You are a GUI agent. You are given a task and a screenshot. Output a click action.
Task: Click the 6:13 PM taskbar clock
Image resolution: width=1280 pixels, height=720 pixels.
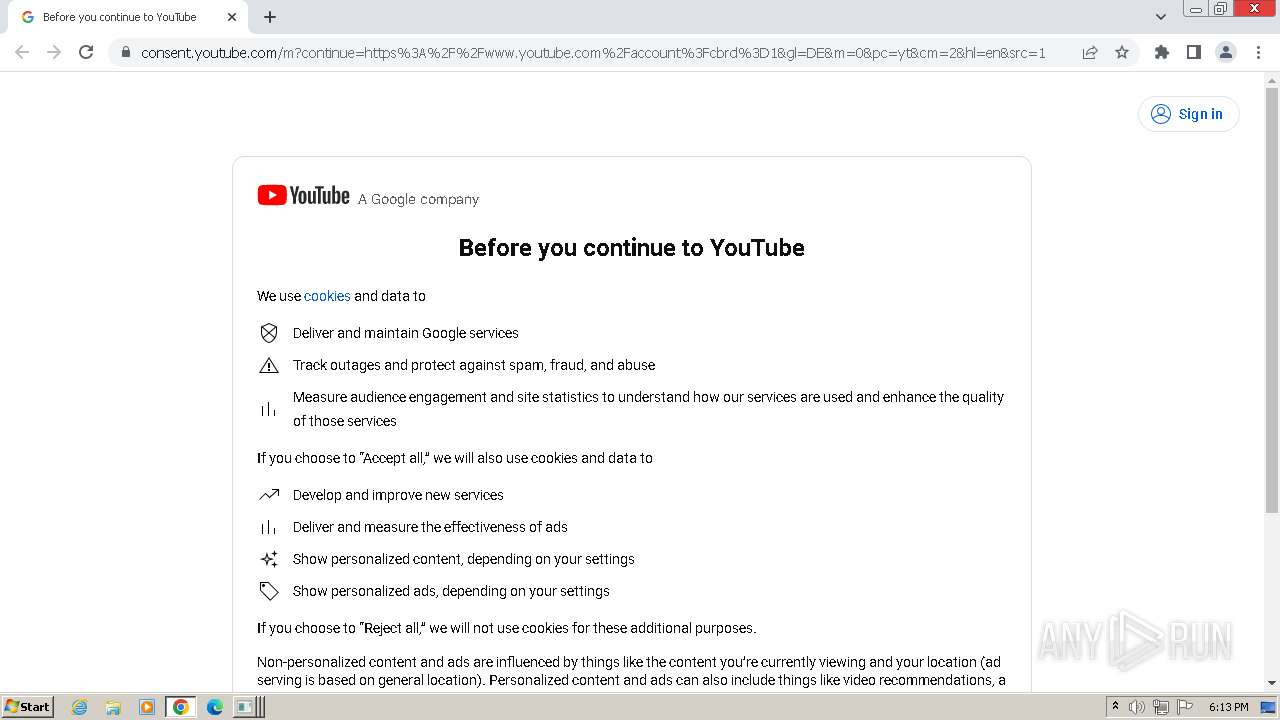[1228, 707]
